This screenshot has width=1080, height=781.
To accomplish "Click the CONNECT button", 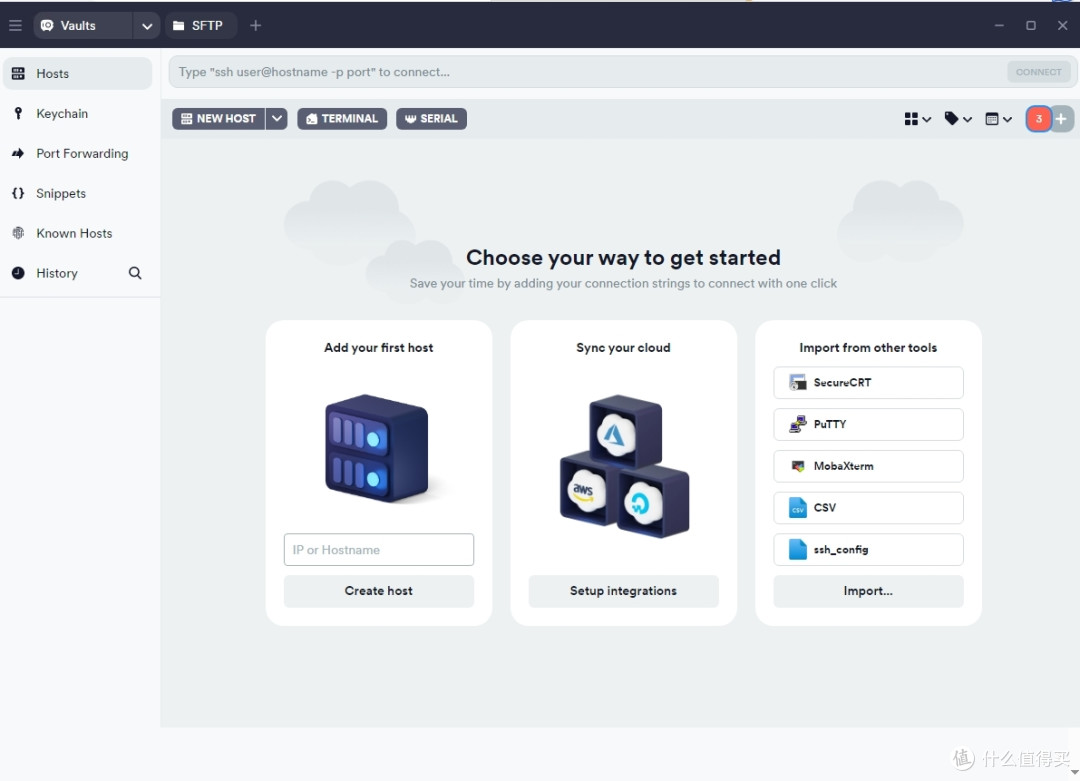I will (x=1039, y=72).
